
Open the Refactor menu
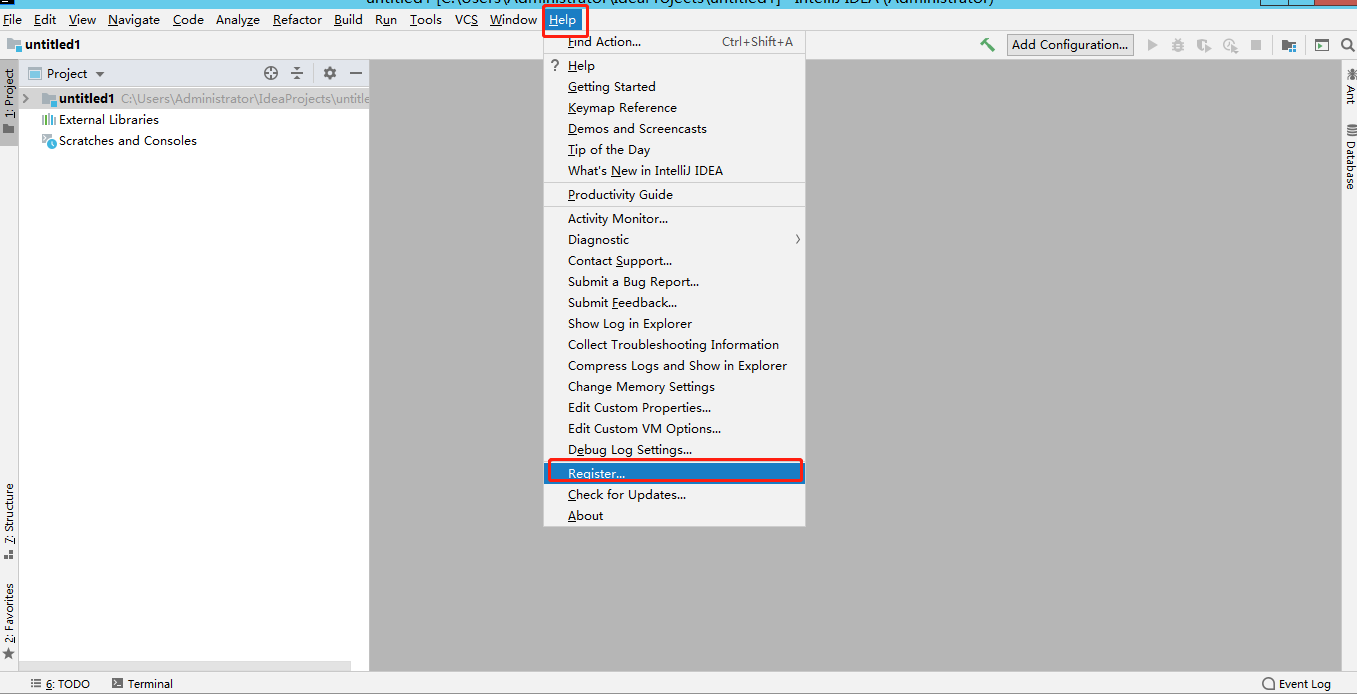coord(297,20)
